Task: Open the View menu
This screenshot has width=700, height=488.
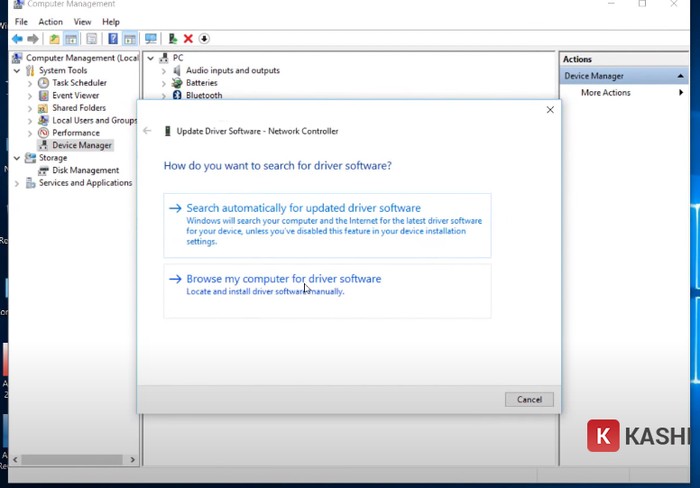Action: 82,21
